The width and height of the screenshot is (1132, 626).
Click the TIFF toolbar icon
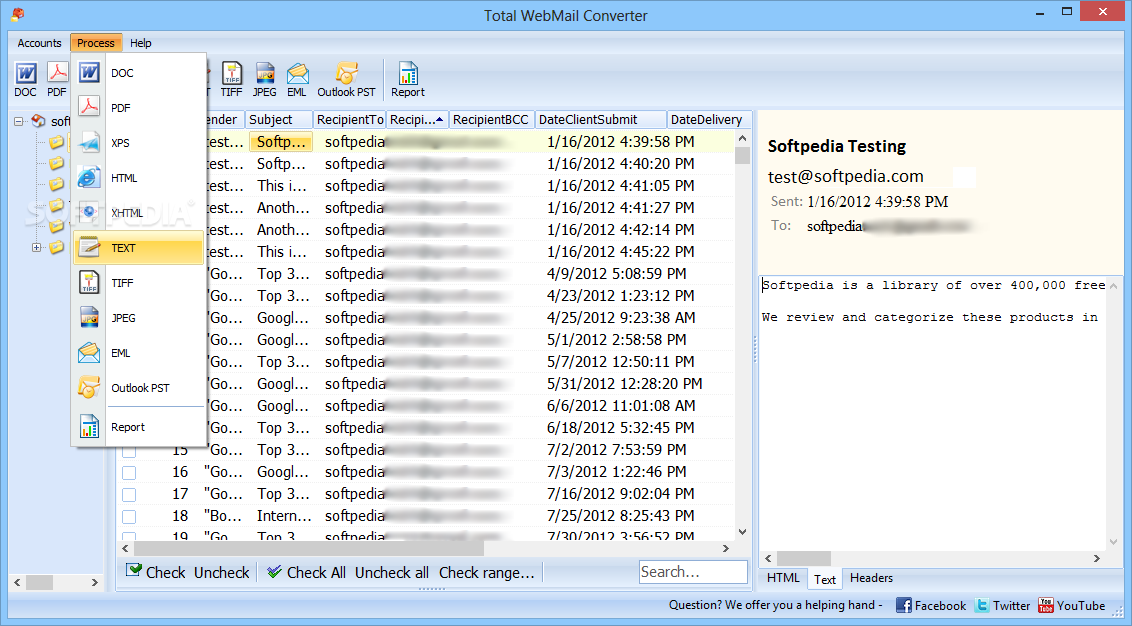pos(231,79)
